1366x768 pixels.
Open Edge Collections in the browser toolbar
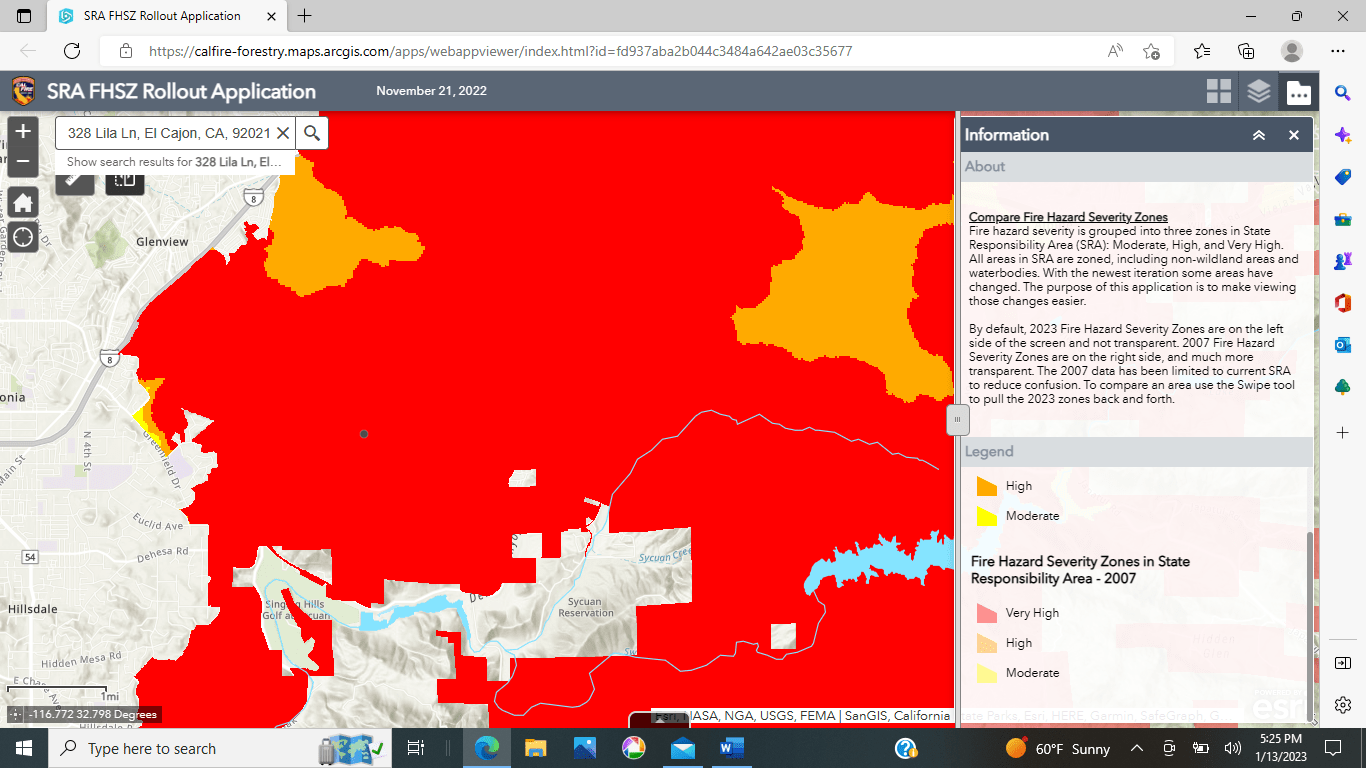pos(1246,51)
